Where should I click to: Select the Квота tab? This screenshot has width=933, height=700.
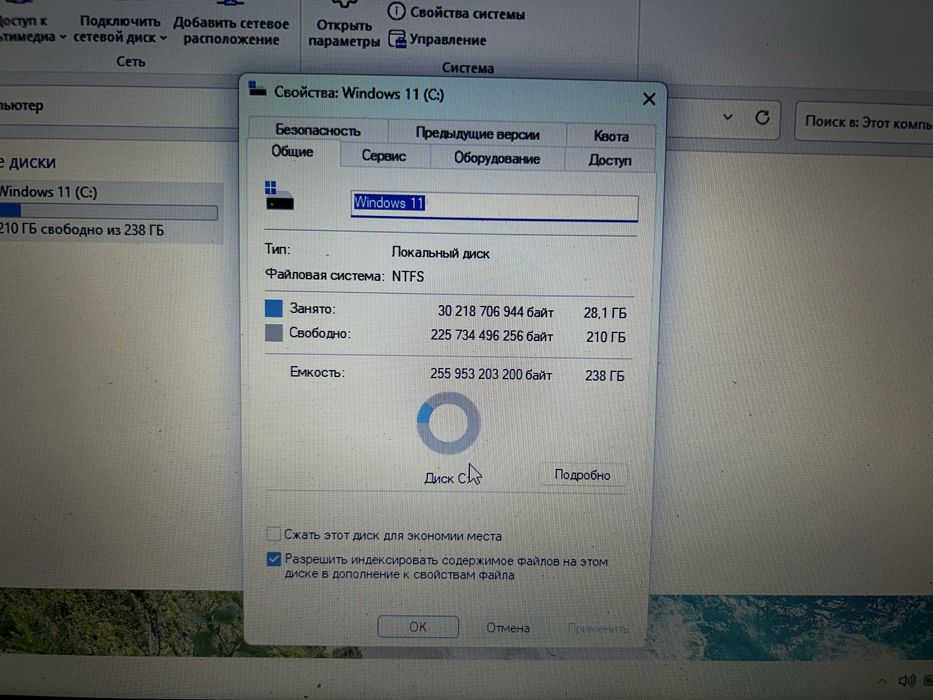(611, 136)
